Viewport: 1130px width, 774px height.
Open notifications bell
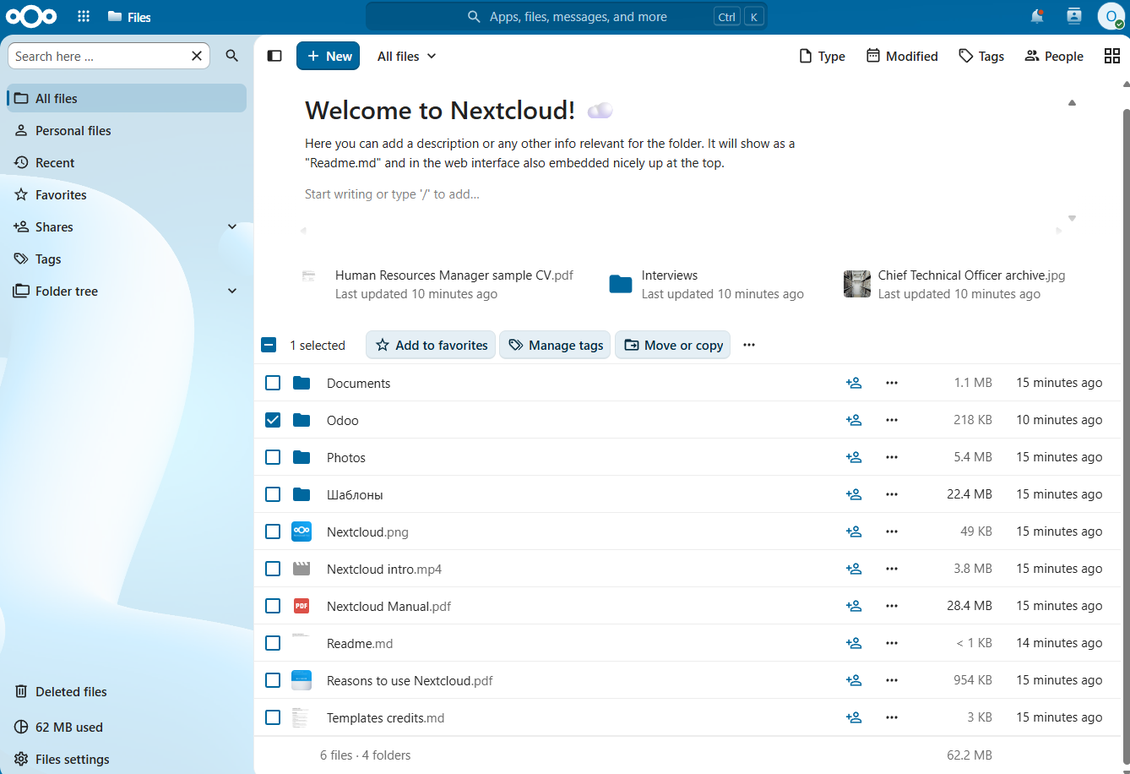pyautogui.click(x=1037, y=17)
